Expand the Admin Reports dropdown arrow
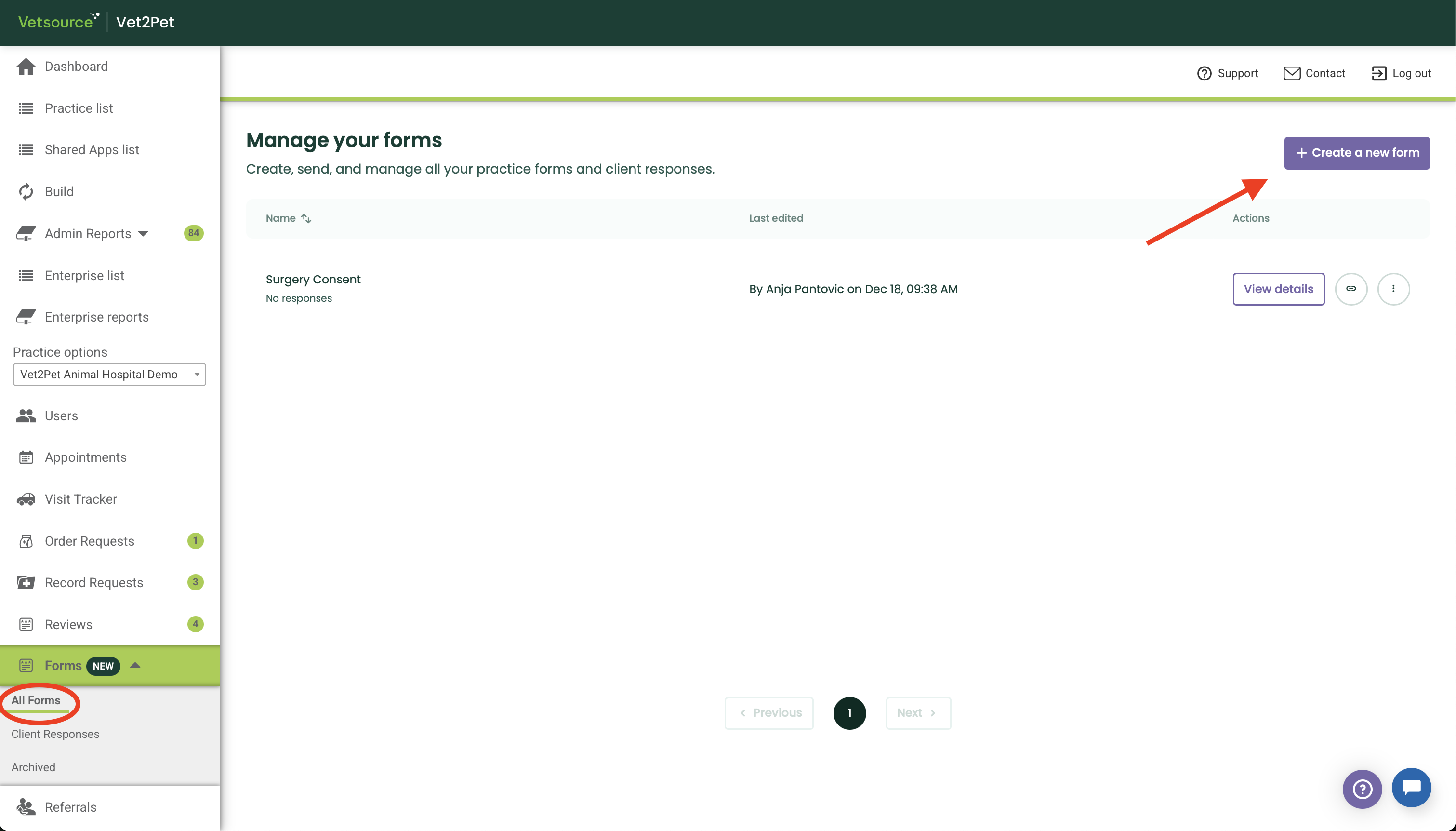Viewport: 1456px width, 831px height. point(143,233)
